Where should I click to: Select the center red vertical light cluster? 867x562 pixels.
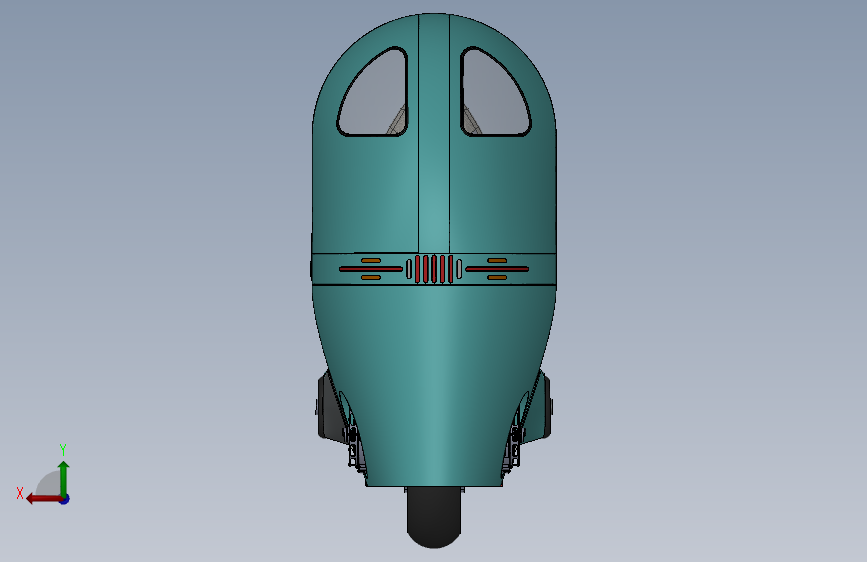434,269
